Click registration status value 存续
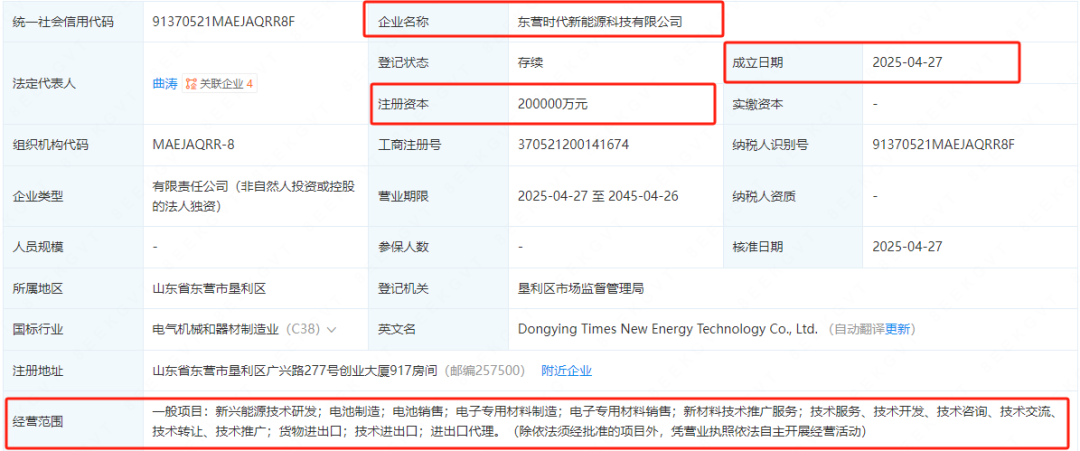Screen dimensions: 1080x451 pyautogui.click(x=530, y=63)
